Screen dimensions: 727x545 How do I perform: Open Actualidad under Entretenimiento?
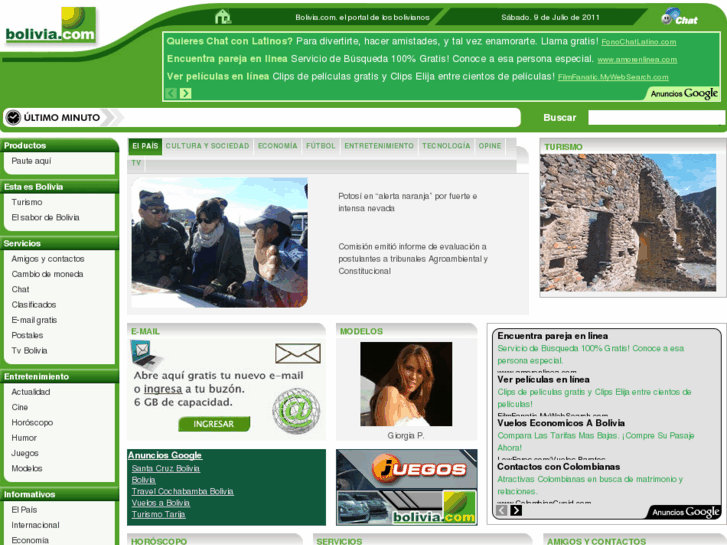click(31, 392)
